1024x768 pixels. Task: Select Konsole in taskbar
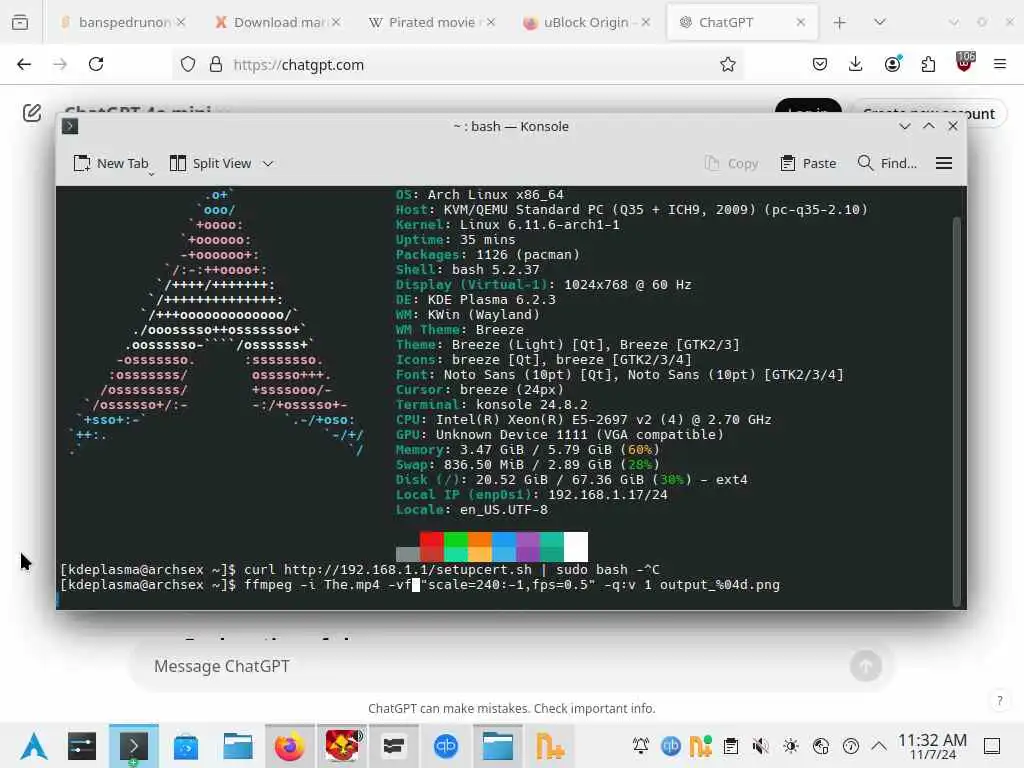(134, 746)
